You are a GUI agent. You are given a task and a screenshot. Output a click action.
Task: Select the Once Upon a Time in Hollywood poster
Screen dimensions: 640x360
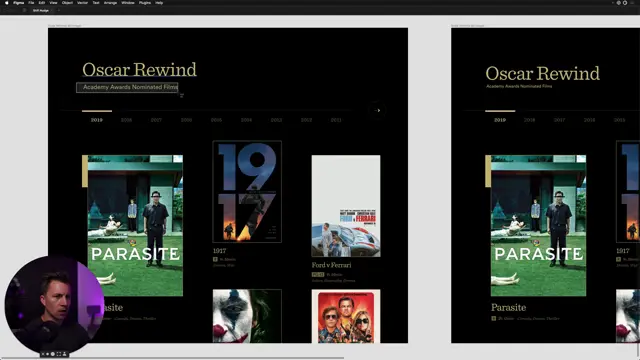[346, 316]
